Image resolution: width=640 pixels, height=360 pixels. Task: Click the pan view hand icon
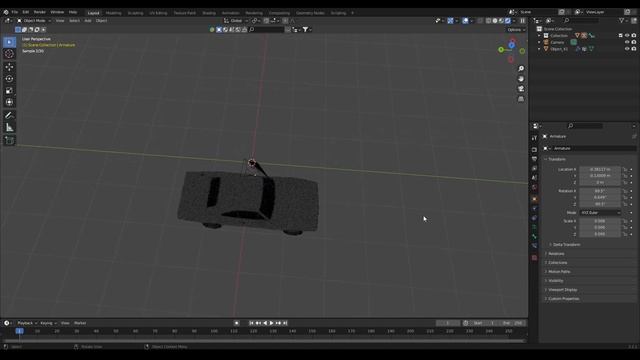pos(521,79)
